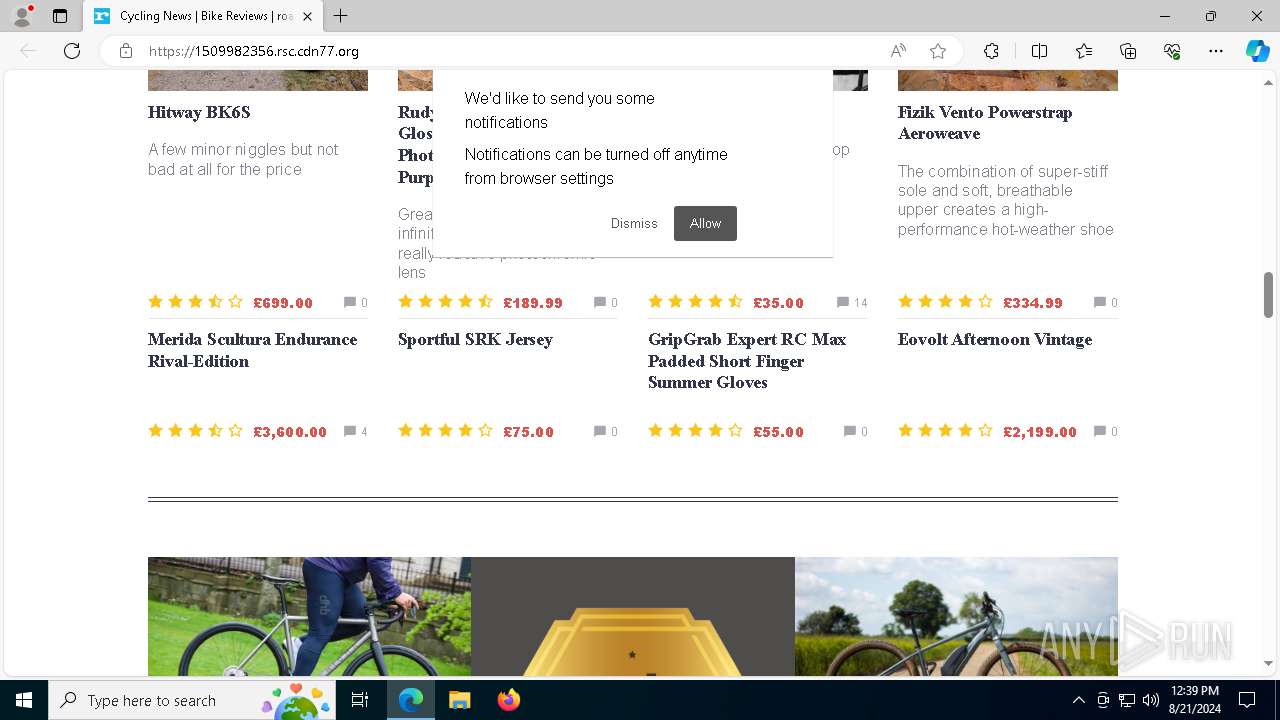
Task: Open Fizik Vento Powerstrap Aeroweave review
Action: pos(985,123)
